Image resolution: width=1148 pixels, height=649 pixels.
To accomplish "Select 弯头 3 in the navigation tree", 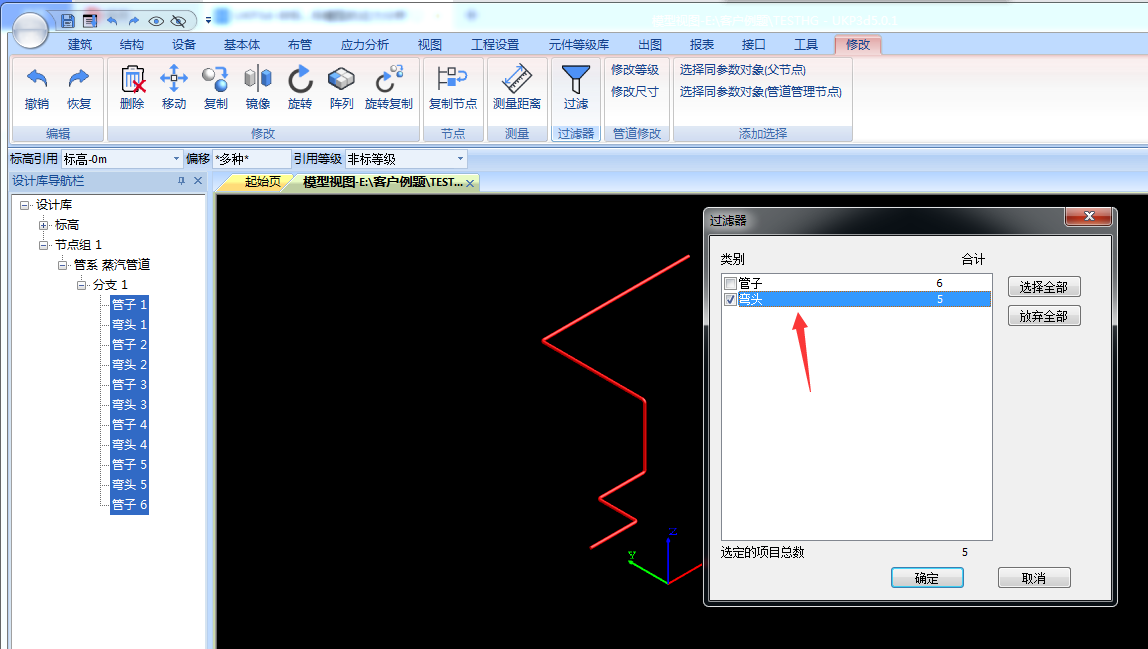I will (129, 405).
